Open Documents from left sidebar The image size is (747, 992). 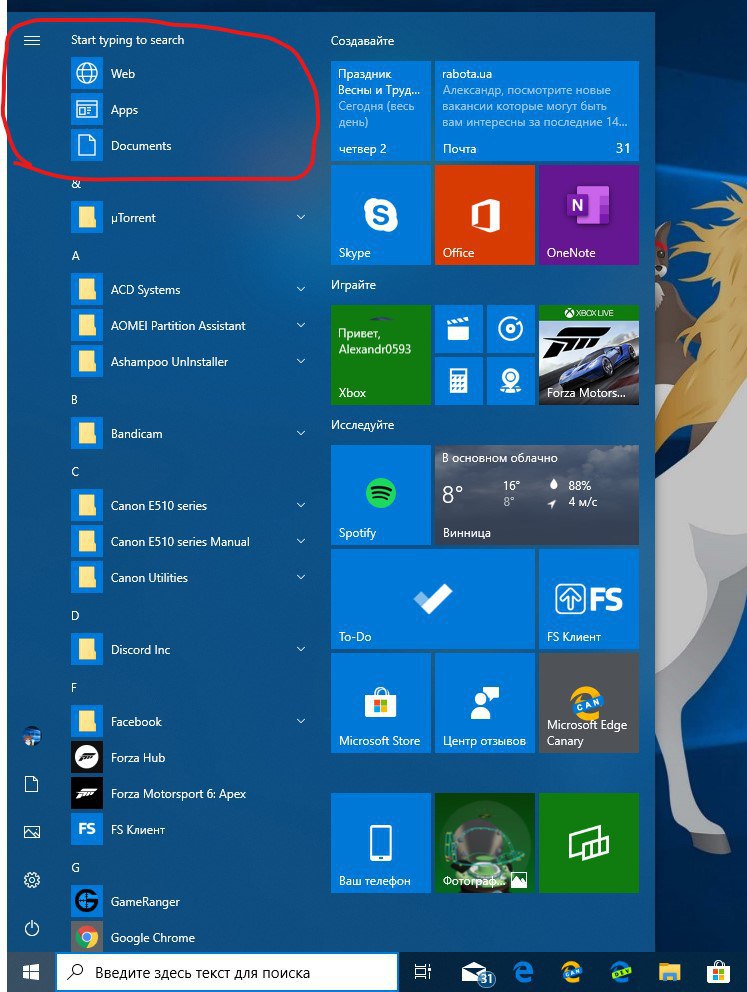pyautogui.click(x=32, y=784)
